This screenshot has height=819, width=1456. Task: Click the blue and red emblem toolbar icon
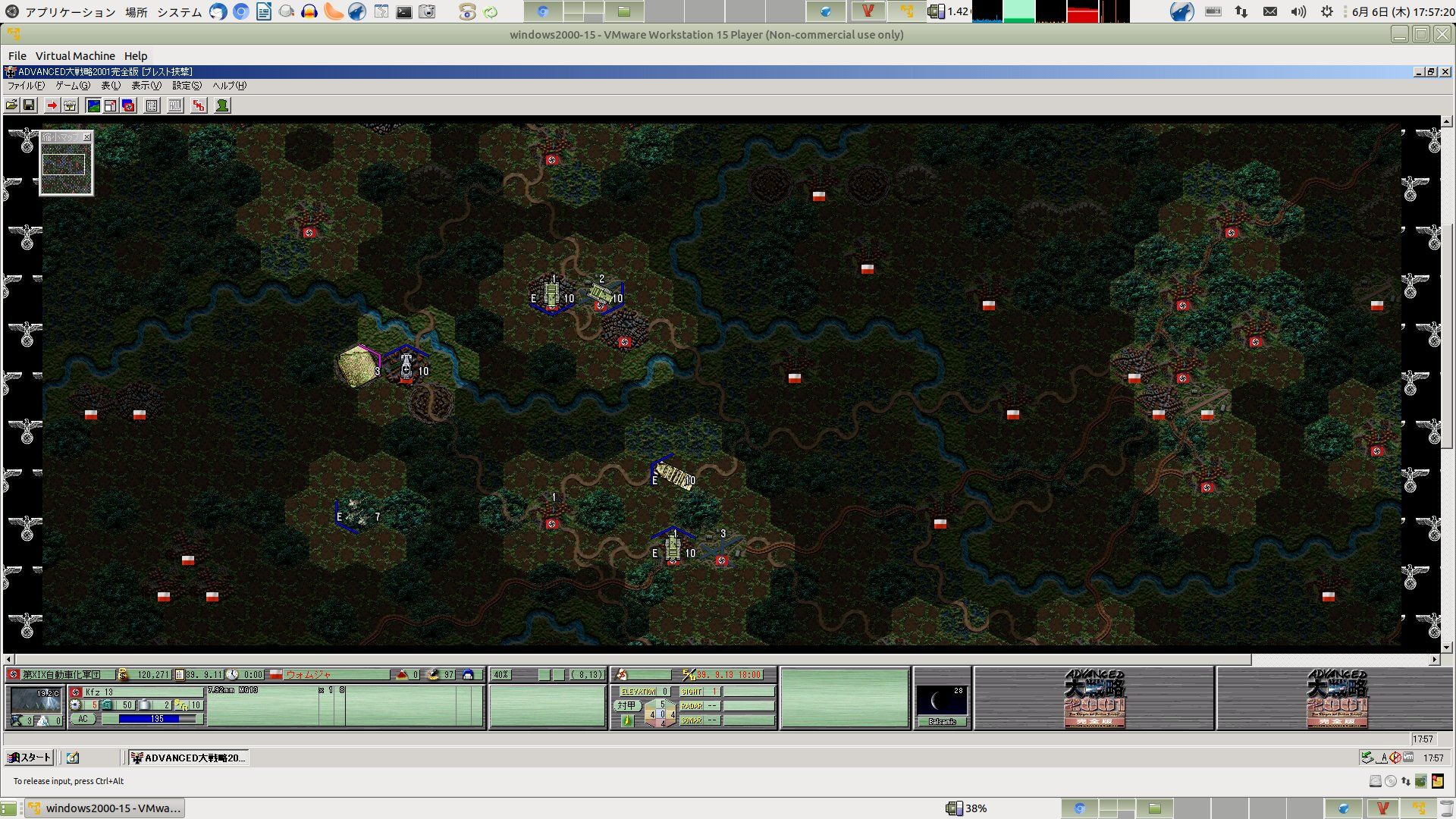(x=128, y=105)
